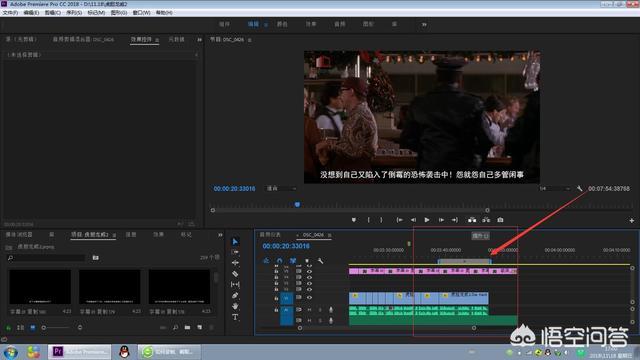The height and width of the screenshot is (360, 640).
Task: Click the Mark Out button
Action: coord(382,220)
